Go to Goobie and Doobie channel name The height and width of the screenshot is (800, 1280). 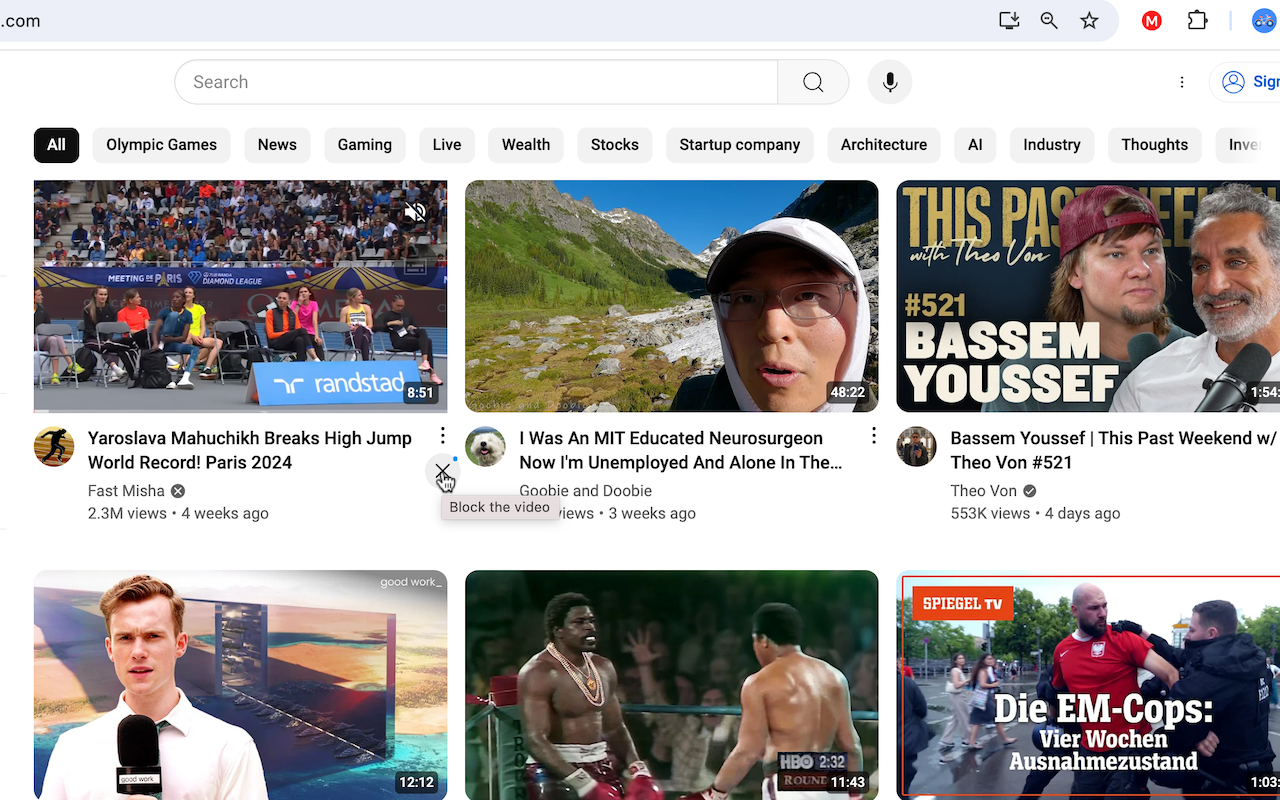(x=586, y=491)
